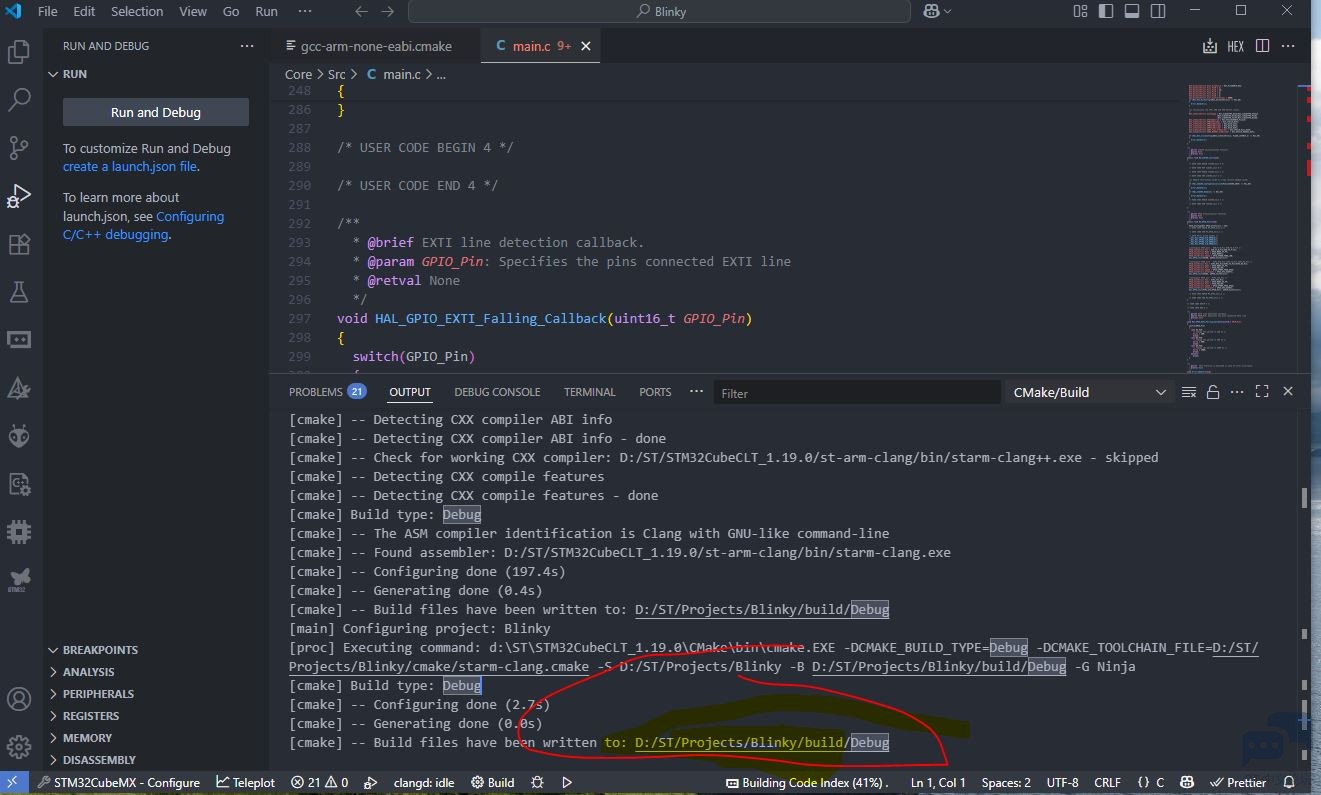Click the debug bug icon in status bar
The width and height of the screenshot is (1321, 795).
538,783
